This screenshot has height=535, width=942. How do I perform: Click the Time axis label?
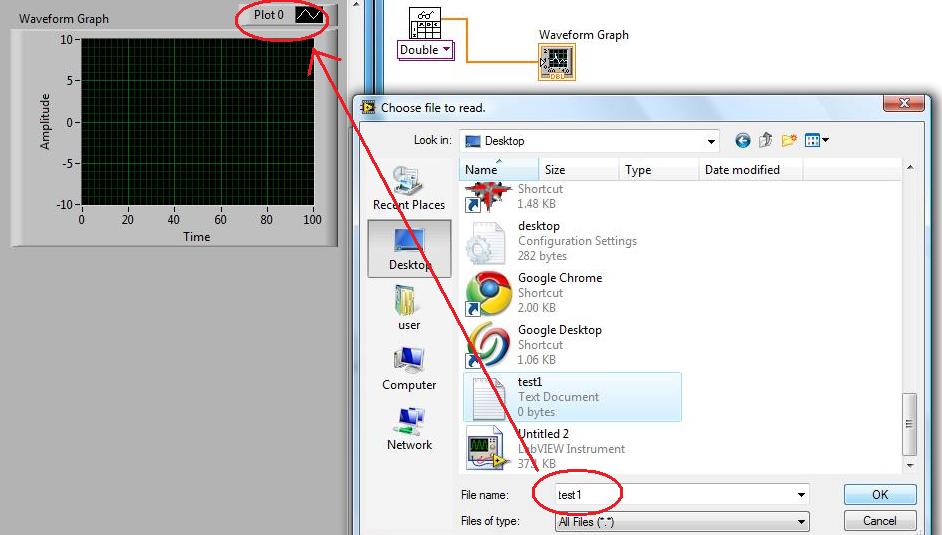[x=196, y=237]
